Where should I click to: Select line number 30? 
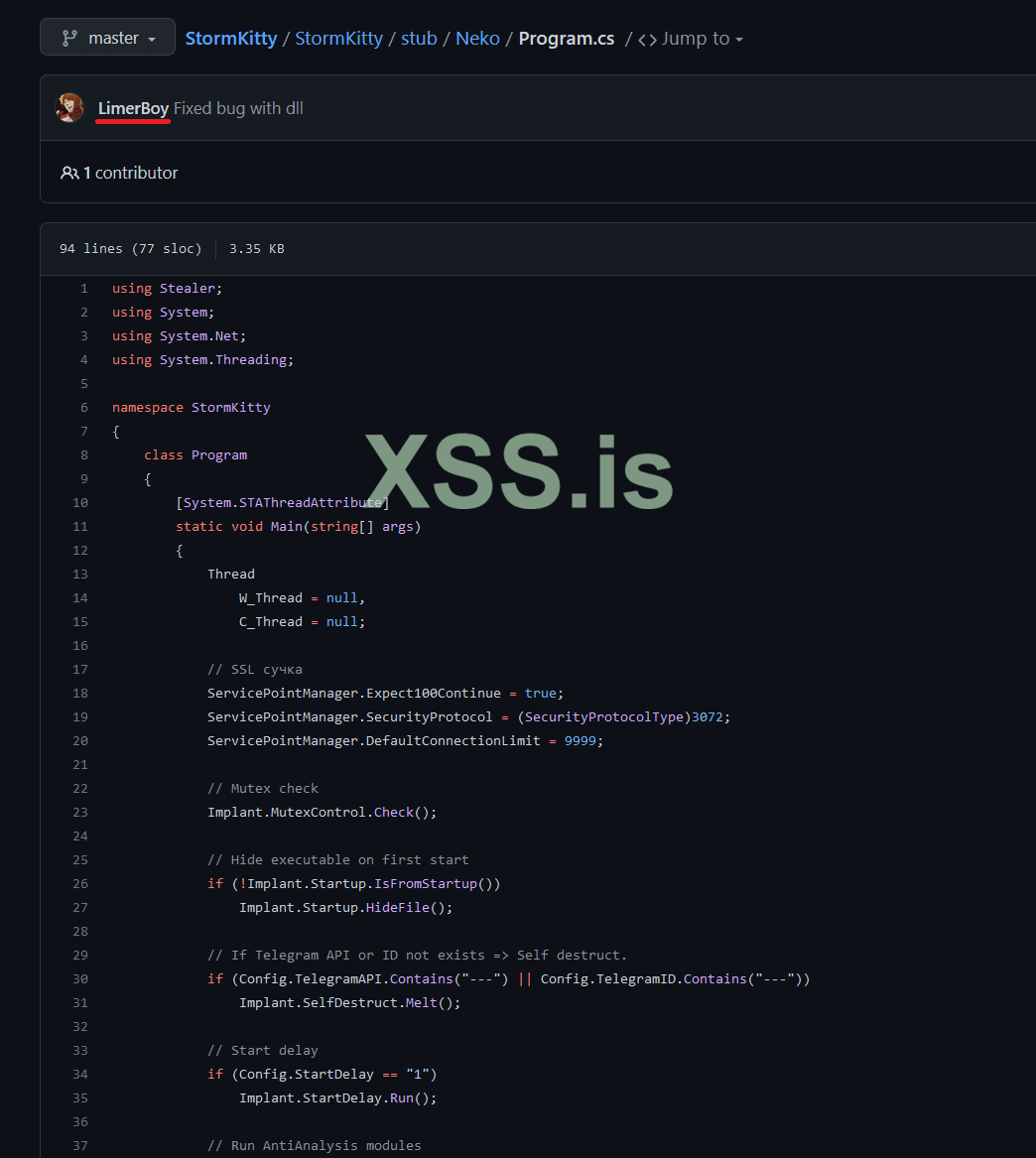tap(80, 979)
